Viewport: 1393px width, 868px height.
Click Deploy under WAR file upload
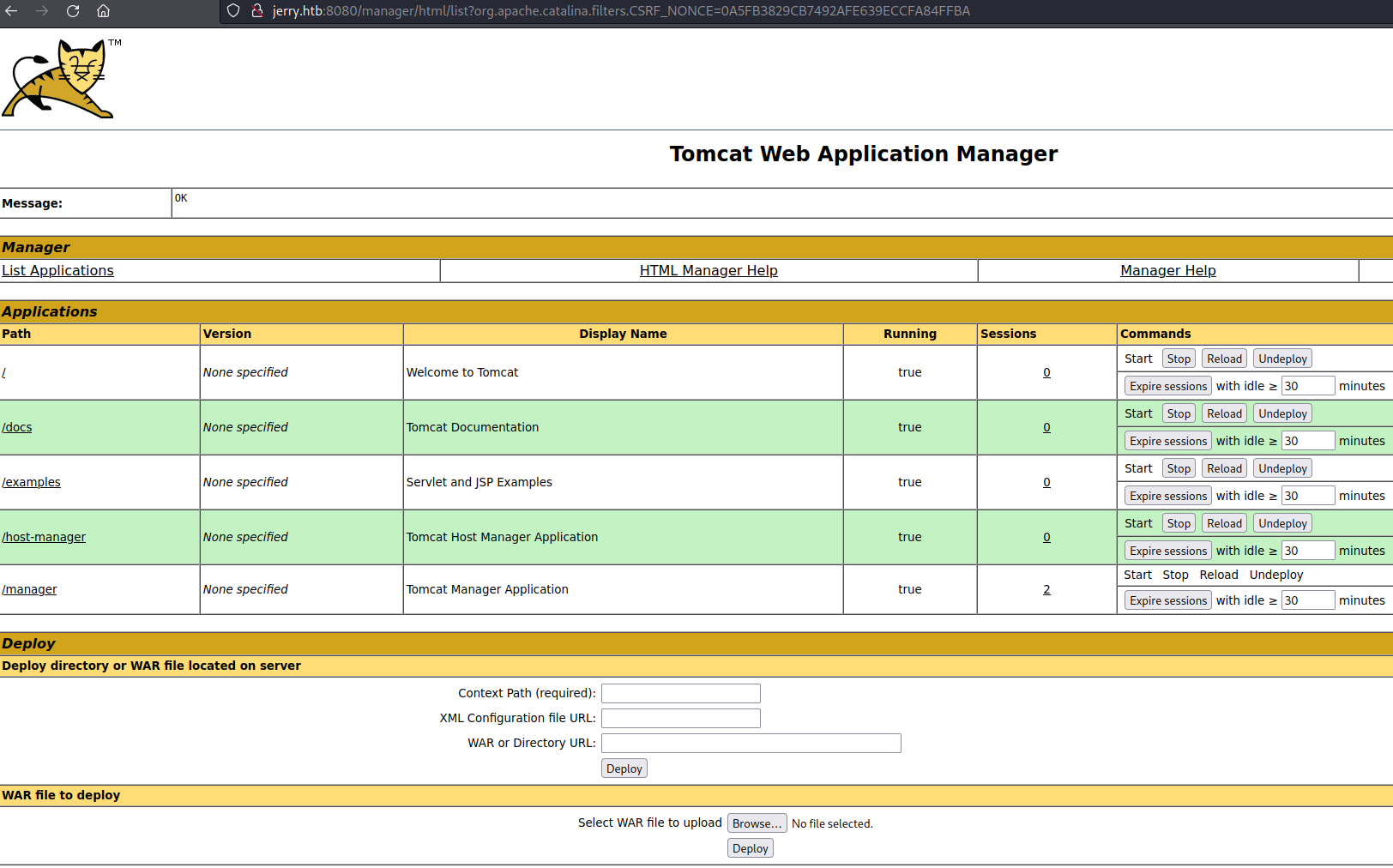[751, 848]
